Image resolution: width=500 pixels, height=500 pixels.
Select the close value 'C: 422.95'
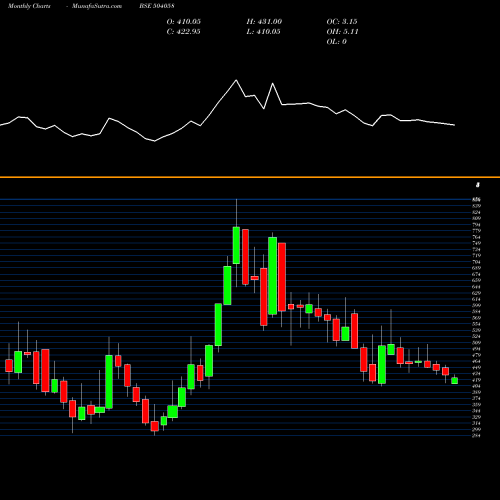pyautogui.click(x=184, y=32)
